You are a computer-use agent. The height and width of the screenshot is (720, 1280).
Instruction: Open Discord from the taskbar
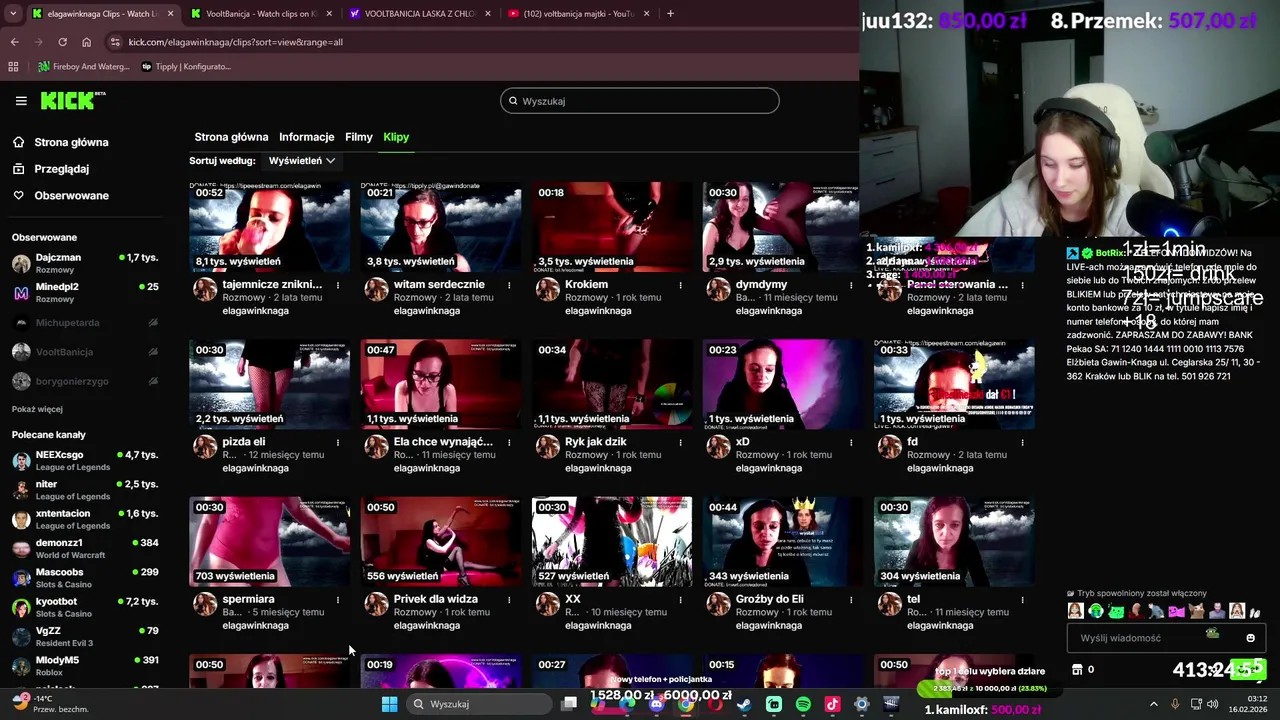tap(656, 704)
